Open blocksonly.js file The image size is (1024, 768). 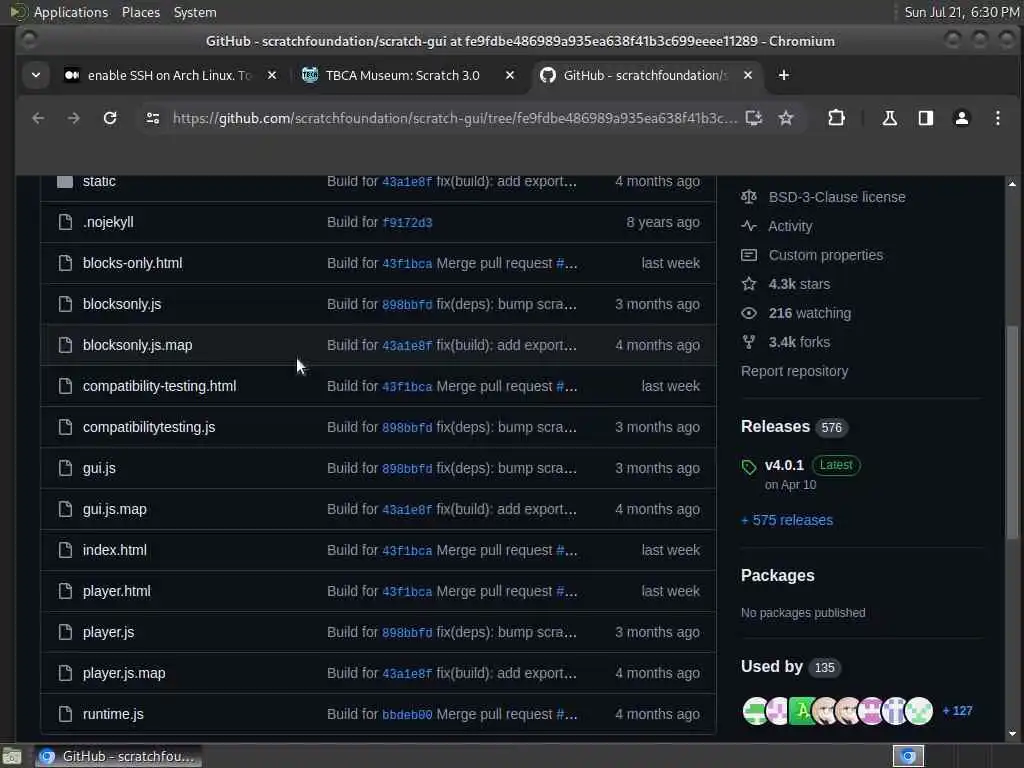click(x=122, y=304)
